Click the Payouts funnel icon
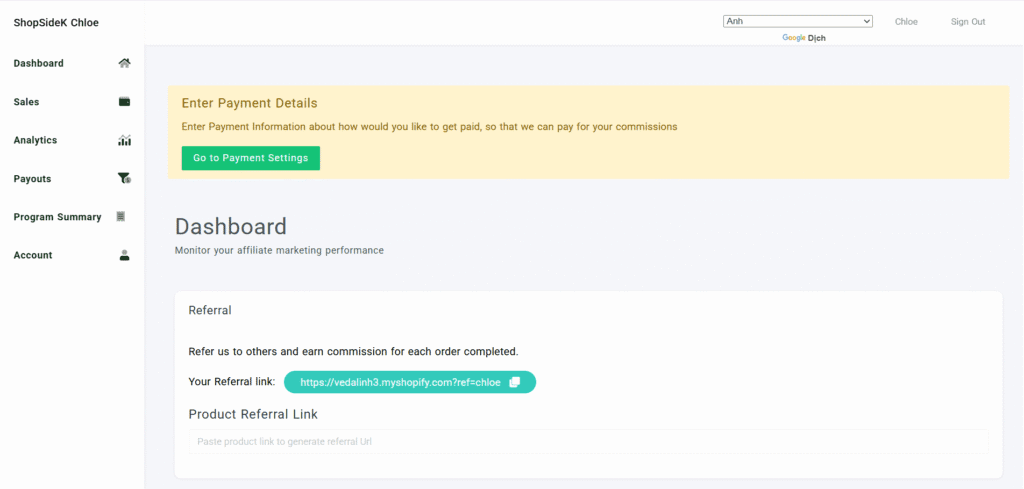 click(124, 178)
